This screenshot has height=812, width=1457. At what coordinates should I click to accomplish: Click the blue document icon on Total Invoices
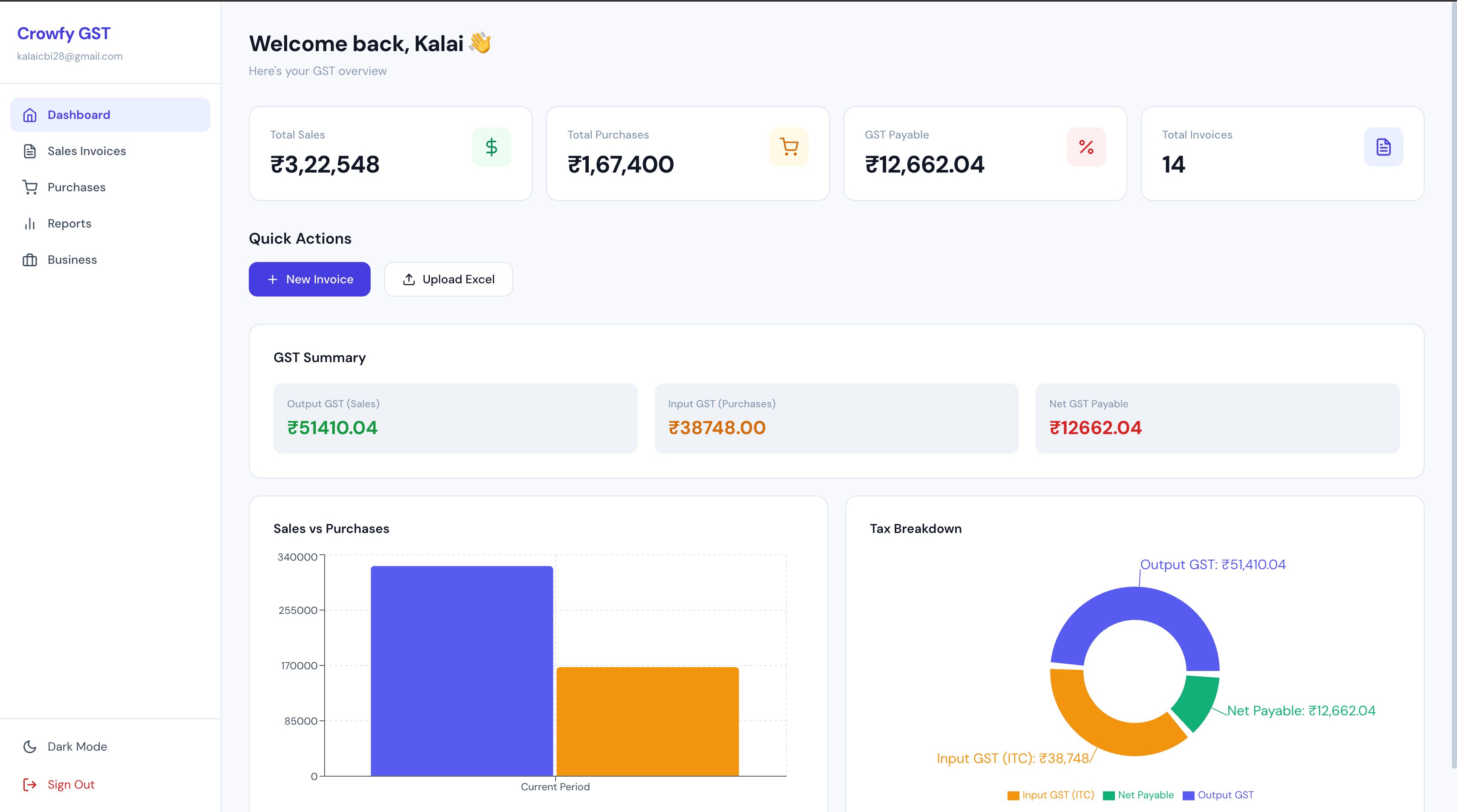1383,147
